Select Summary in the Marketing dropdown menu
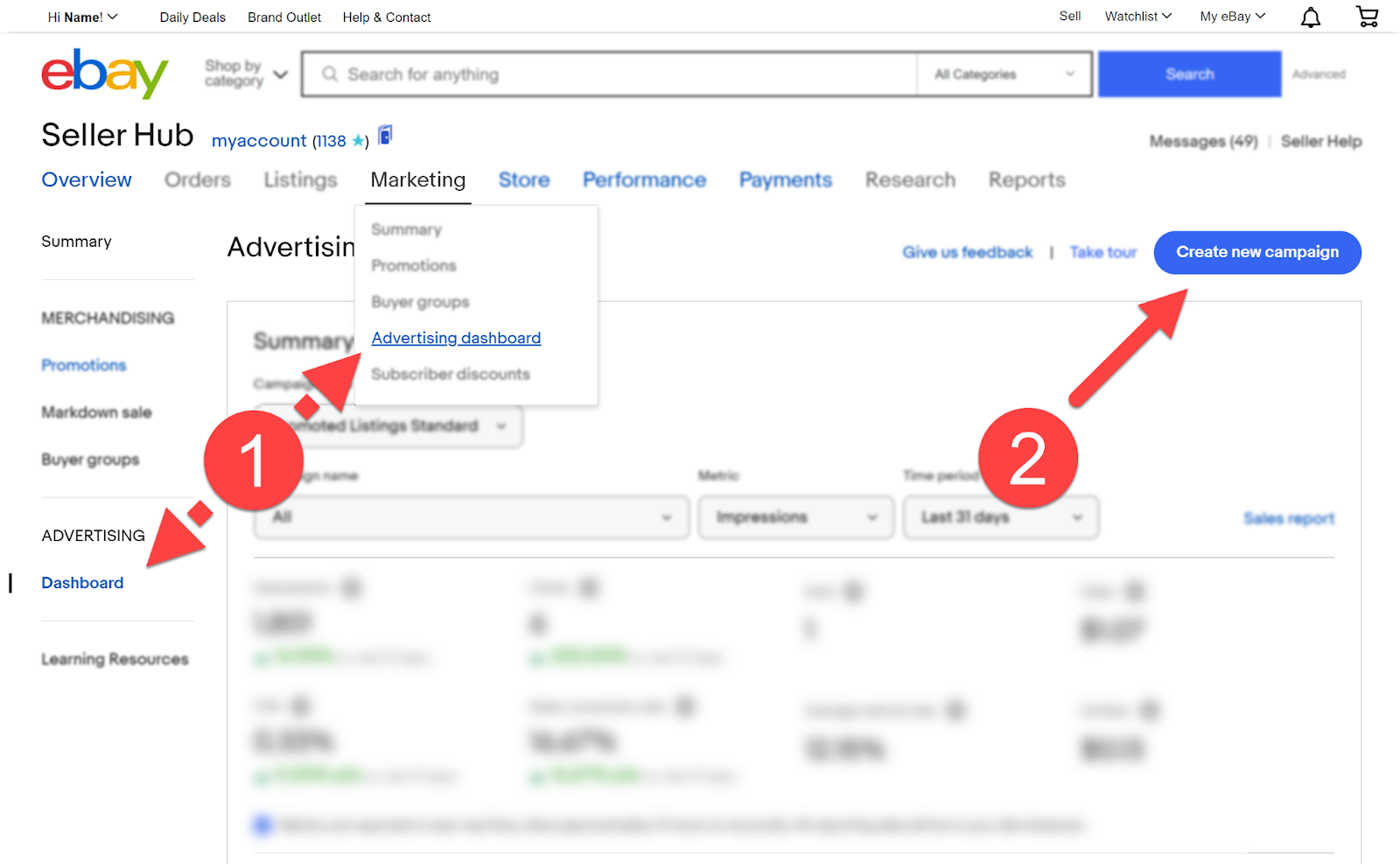The image size is (1400, 864). (406, 229)
